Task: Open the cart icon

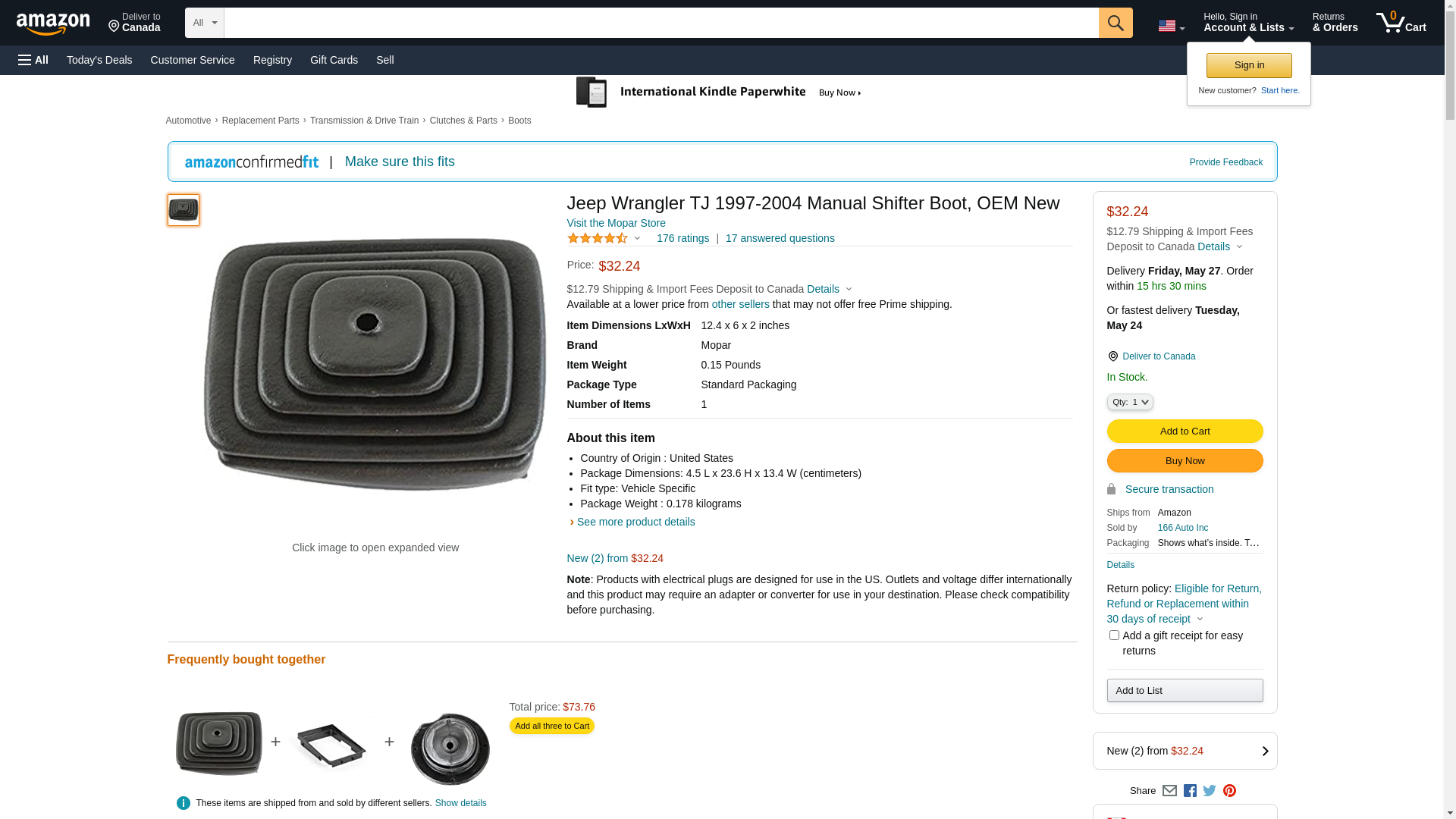Action: coord(1401,23)
